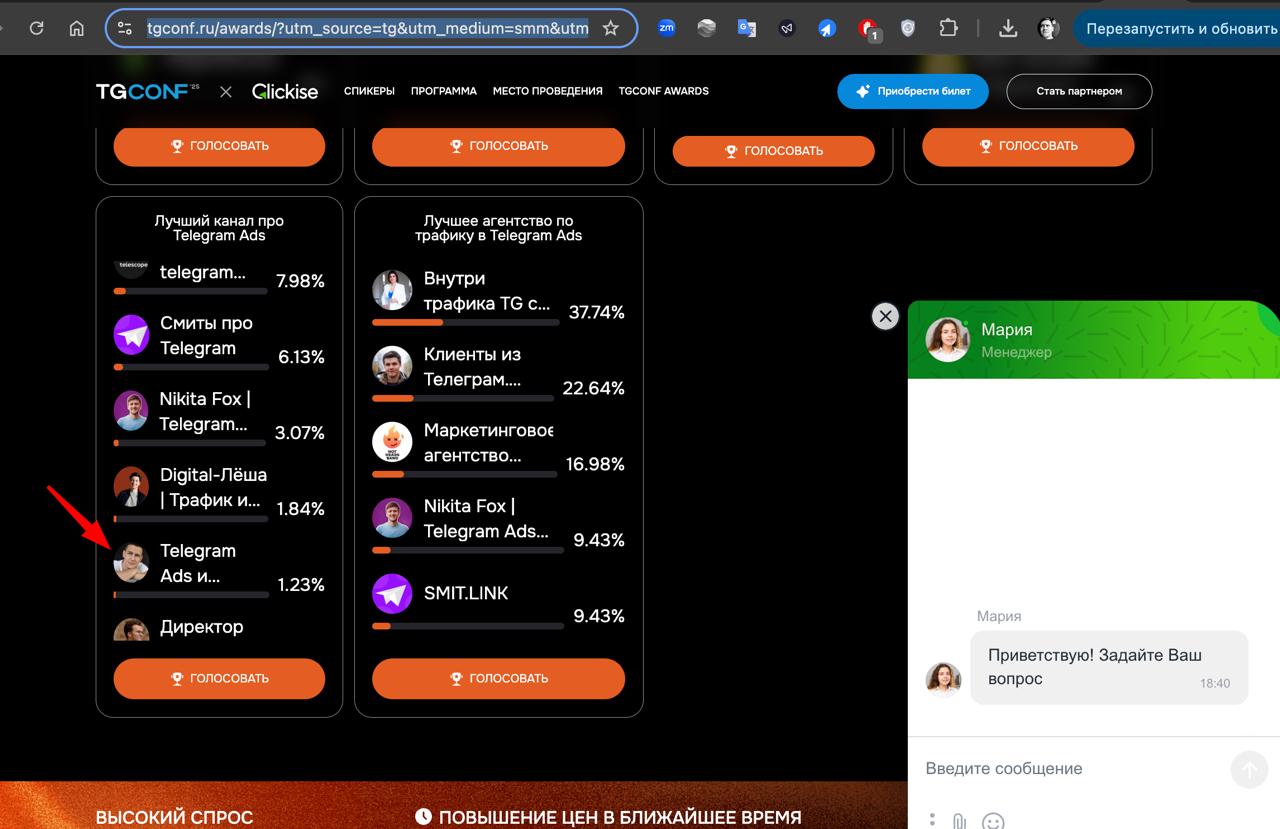This screenshot has width=1280, height=829.
Task: Open the chat three-dots options menu
Action: pos(932,820)
